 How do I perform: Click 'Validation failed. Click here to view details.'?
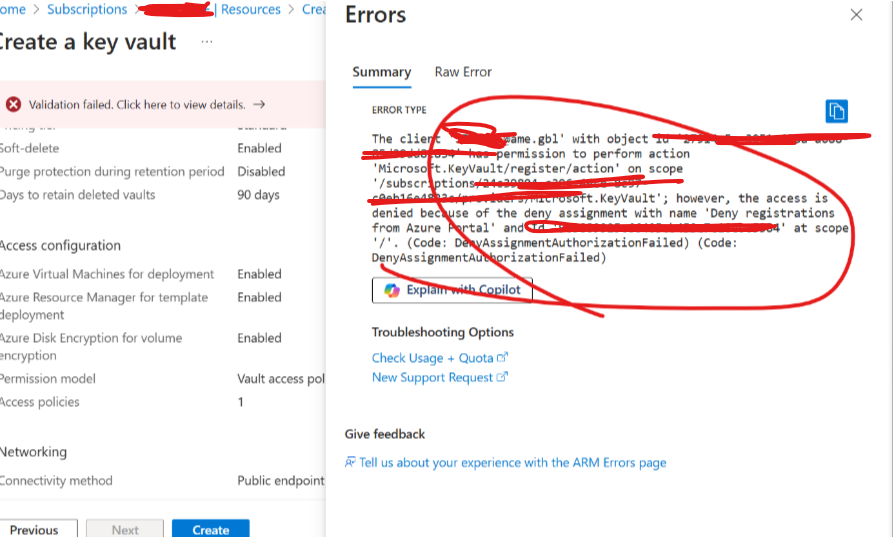[137, 105]
